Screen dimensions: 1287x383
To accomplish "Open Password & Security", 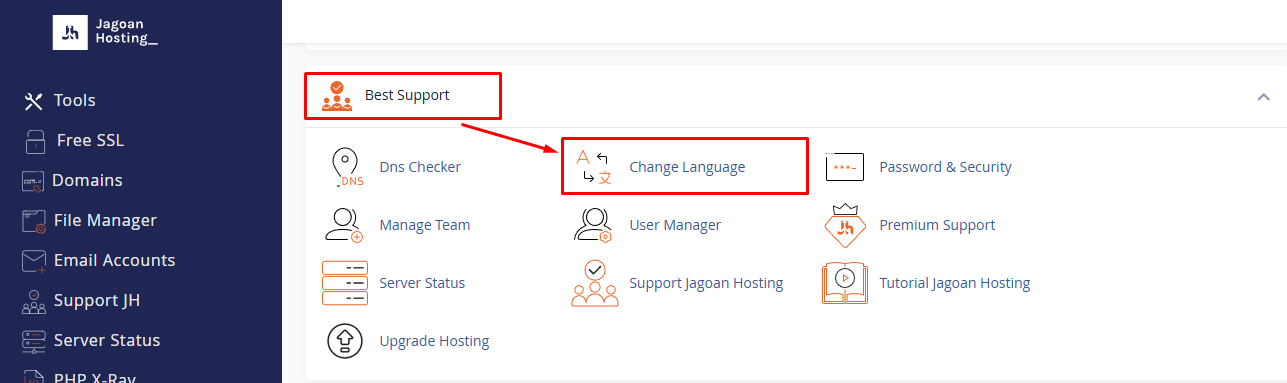I will pyautogui.click(x=945, y=167).
